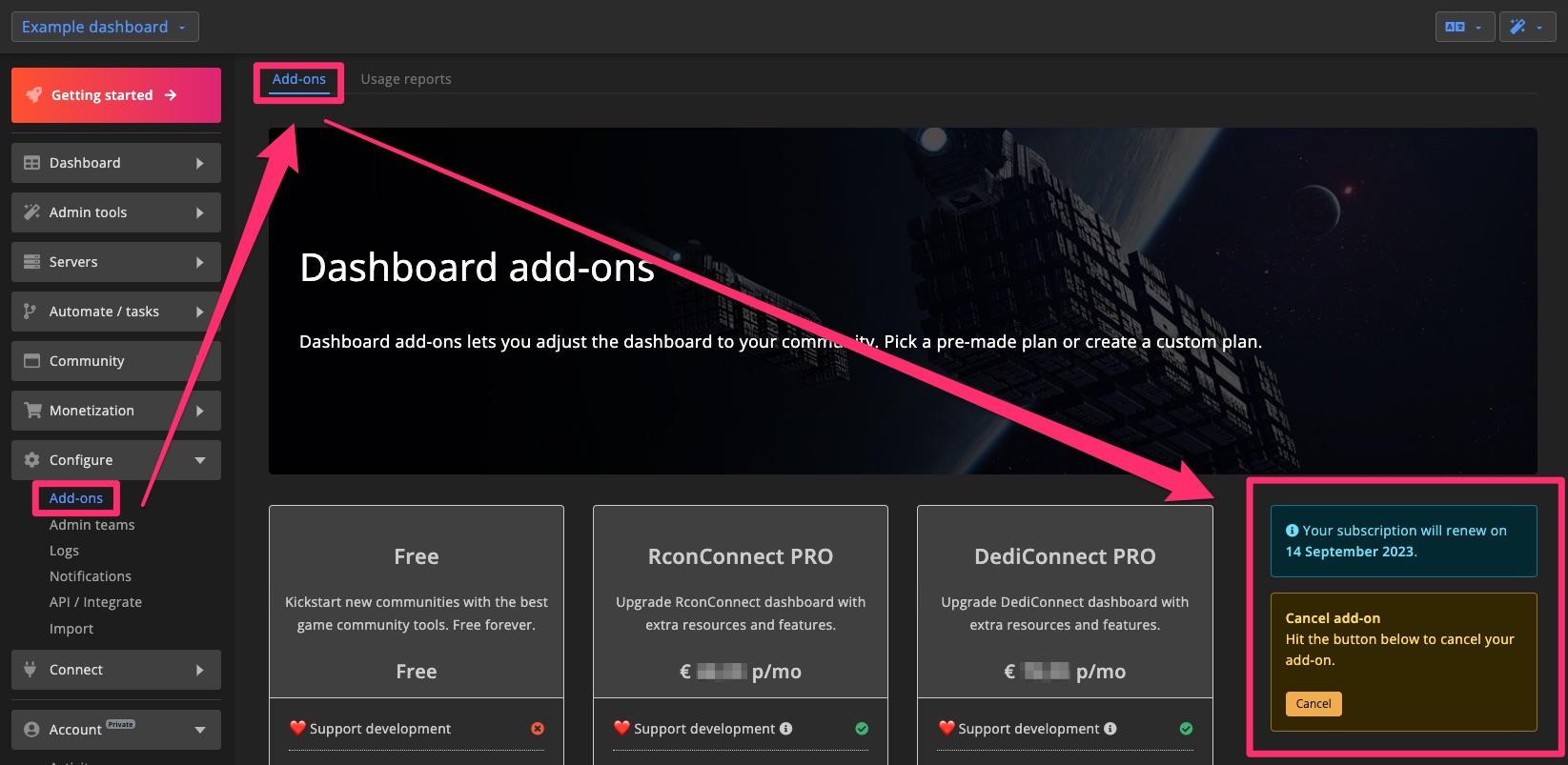Viewport: 1568px width, 765px height.
Task: Click heart icon in DediConnect PRO row
Action: coord(947,728)
